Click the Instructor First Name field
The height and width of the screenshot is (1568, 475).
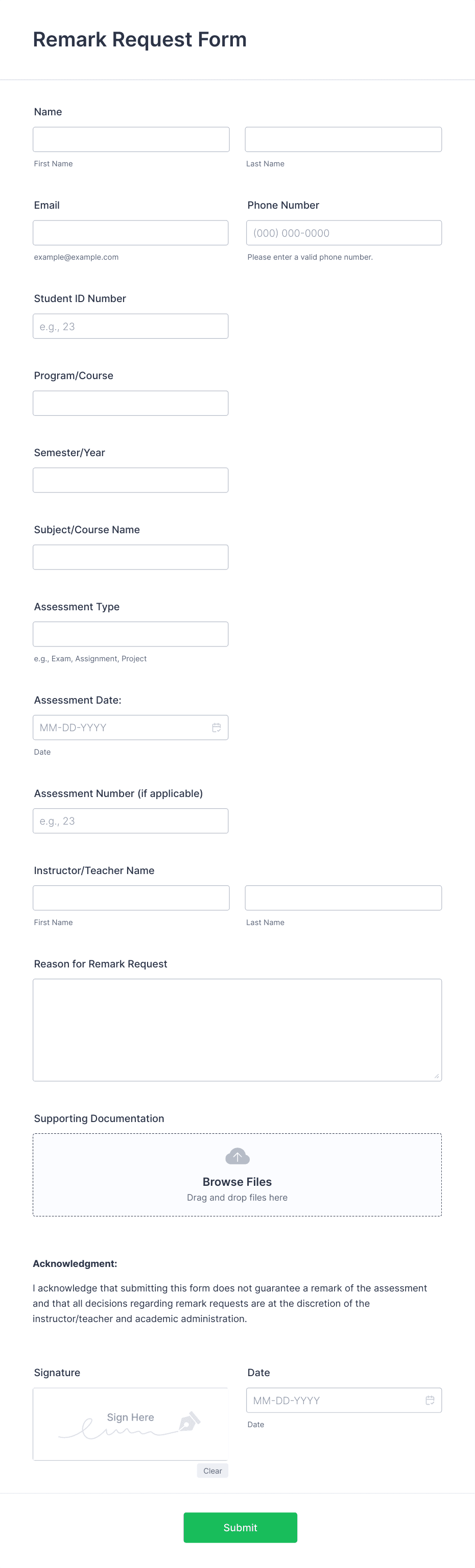pyautogui.click(x=131, y=897)
